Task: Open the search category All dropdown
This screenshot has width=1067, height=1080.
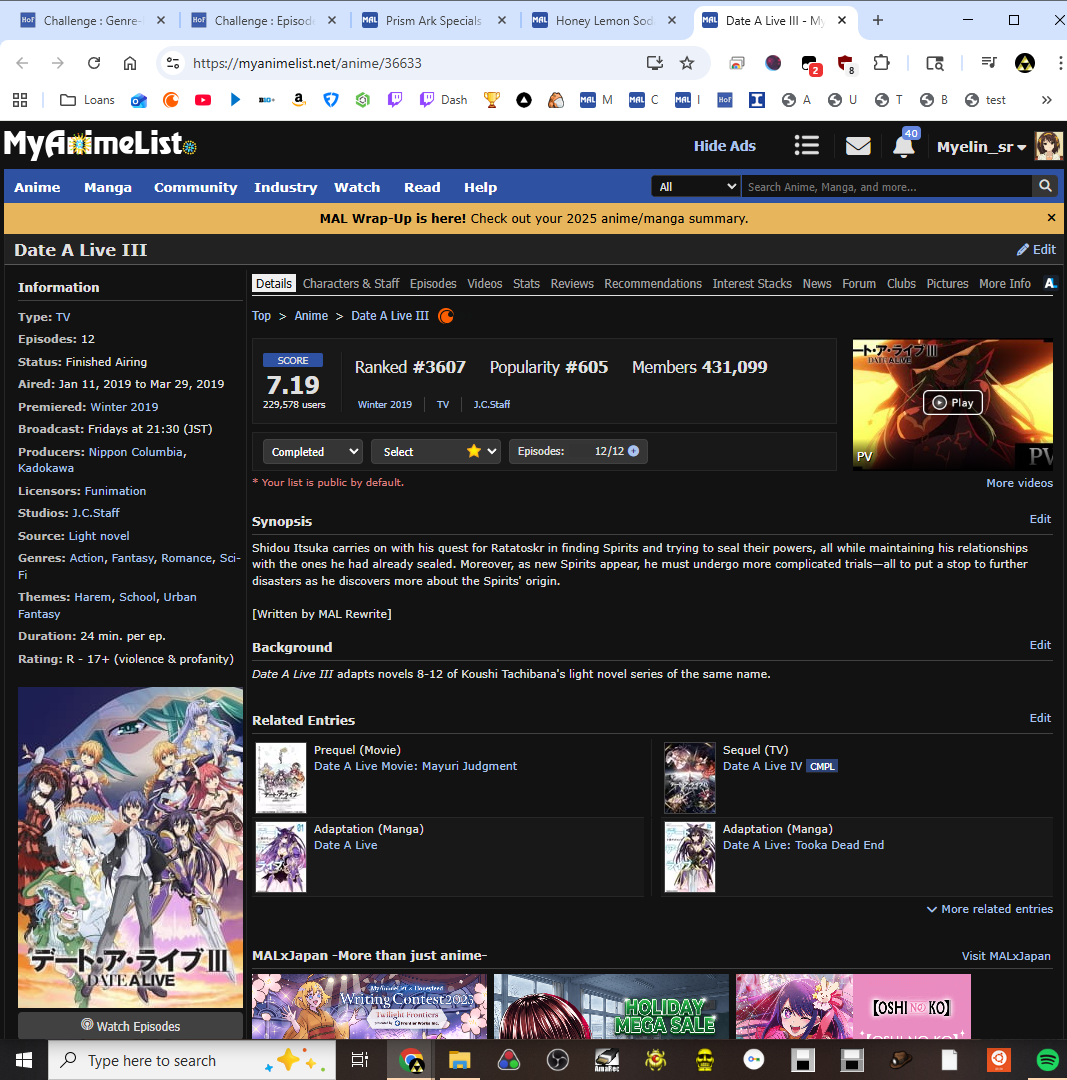Action: [696, 187]
